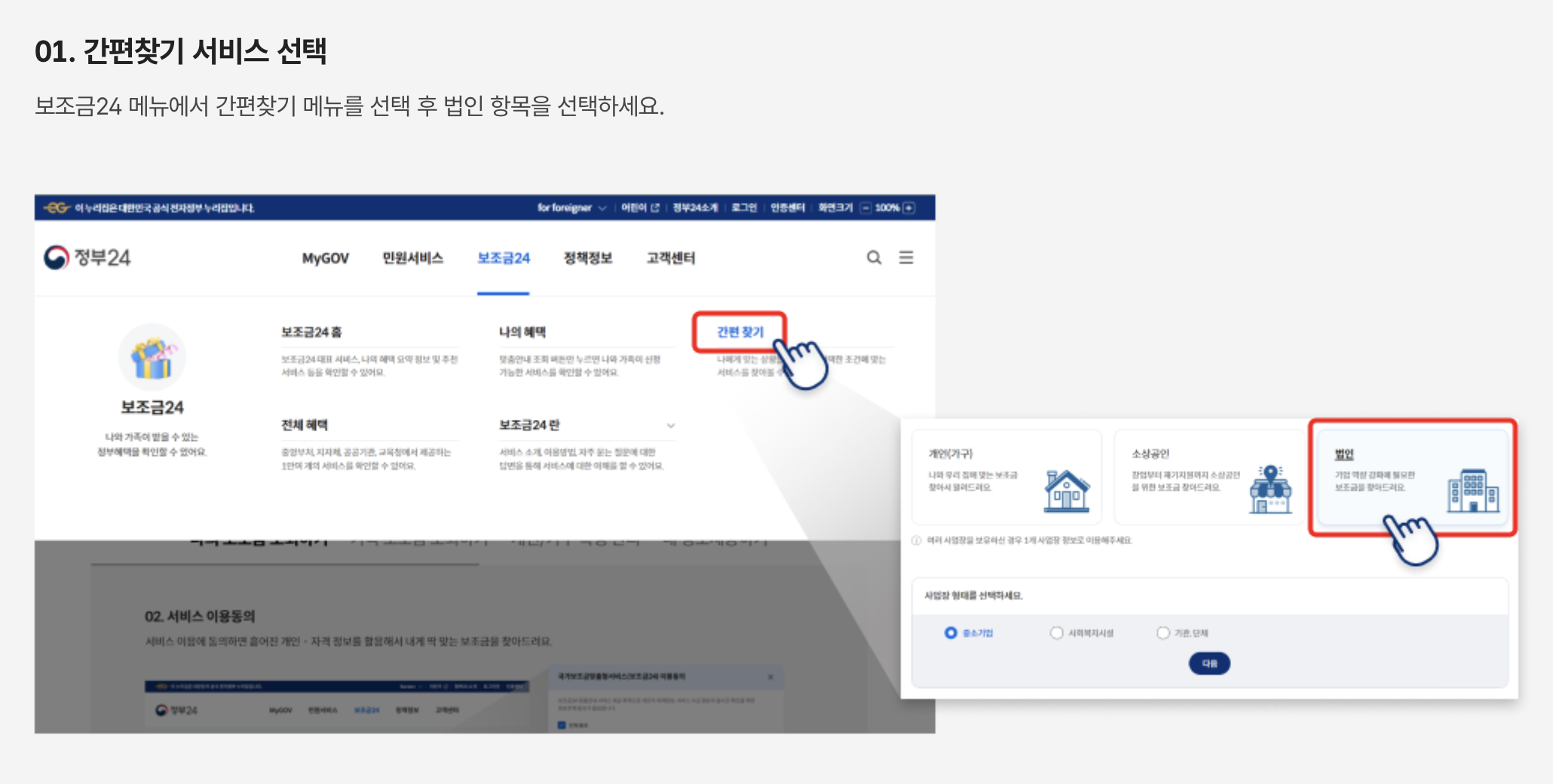Select the 개인(가구) card
1553x784 pixels.
(x=1006, y=477)
